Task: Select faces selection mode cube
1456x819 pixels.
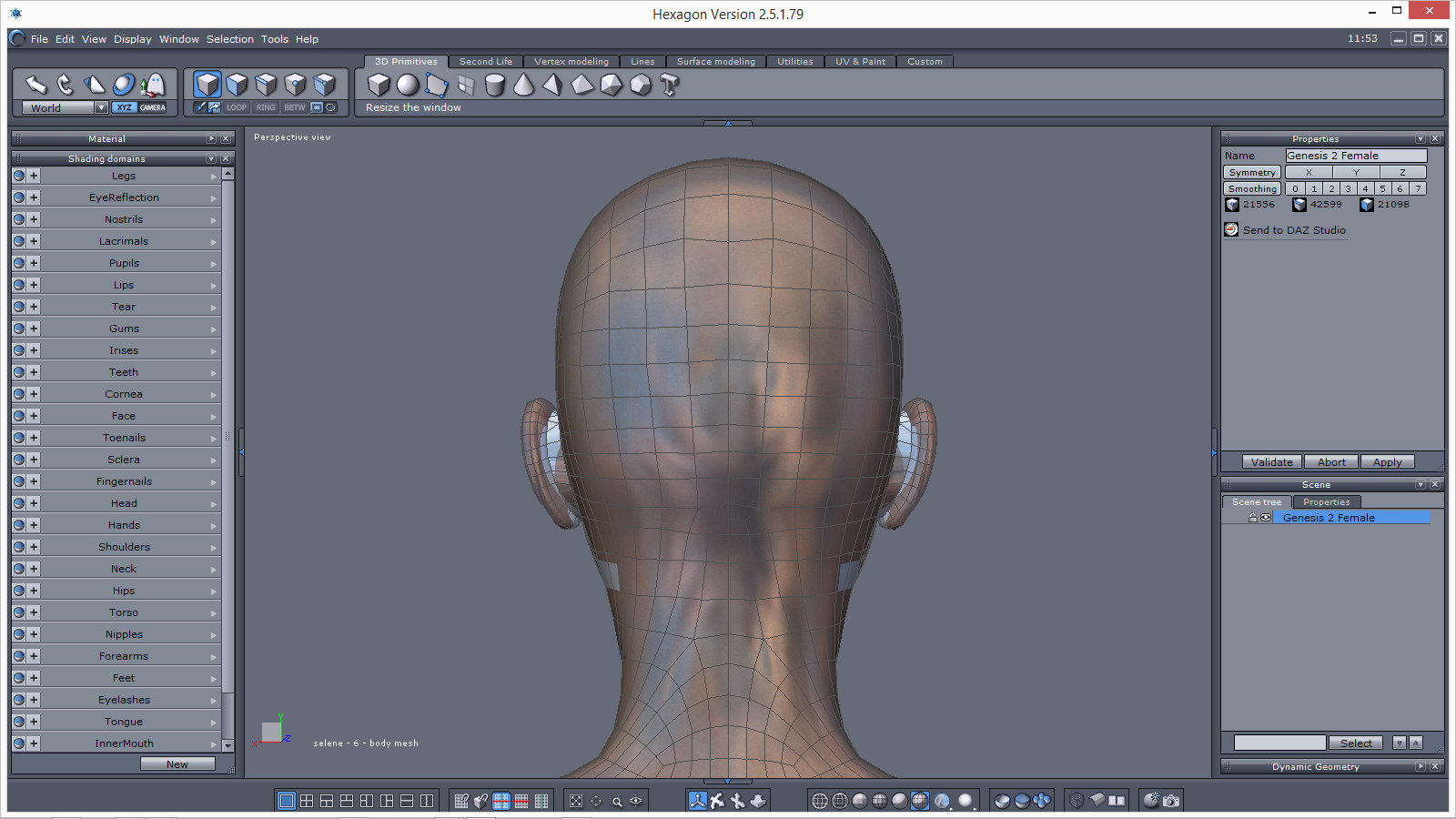Action: coord(237,85)
